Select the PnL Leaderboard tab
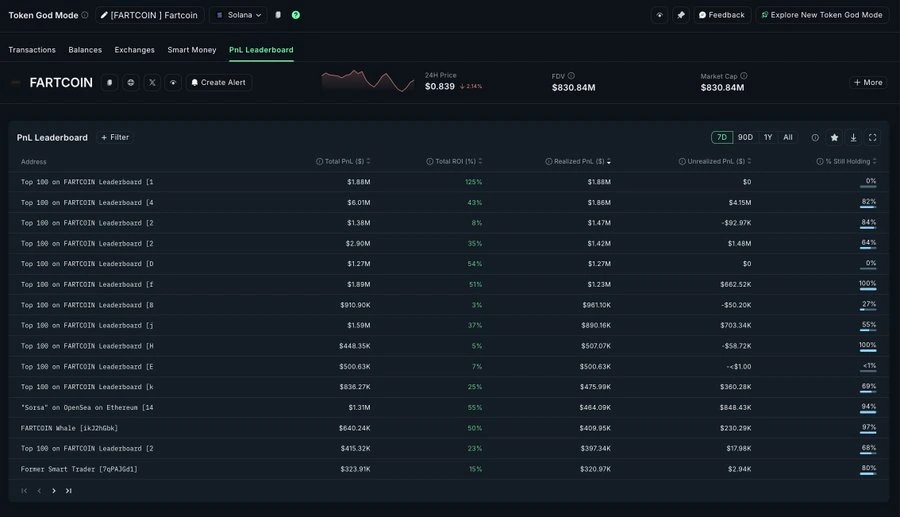Image resolution: width=900 pixels, height=517 pixels. tap(261, 50)
